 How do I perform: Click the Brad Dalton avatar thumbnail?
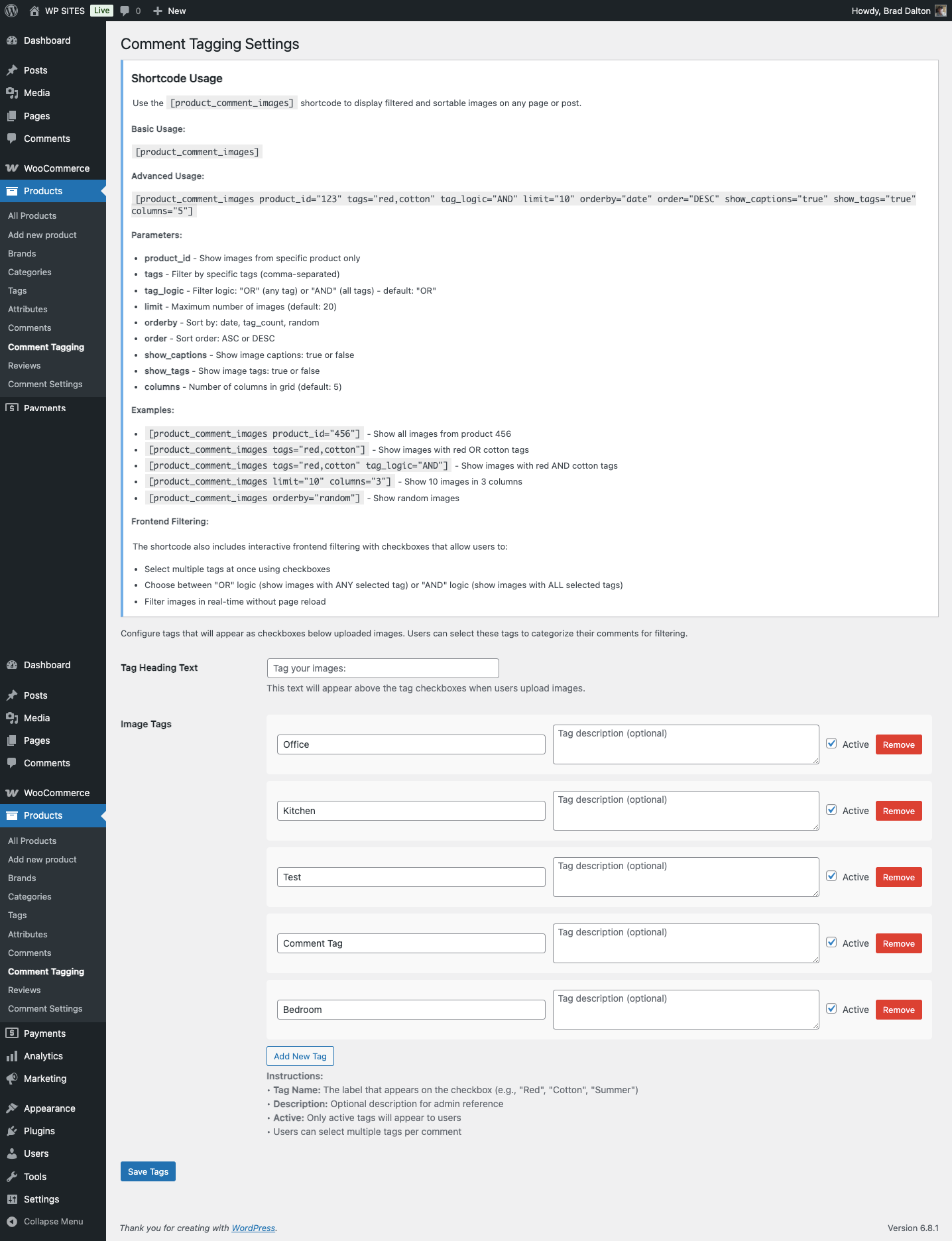coord(940,11)
